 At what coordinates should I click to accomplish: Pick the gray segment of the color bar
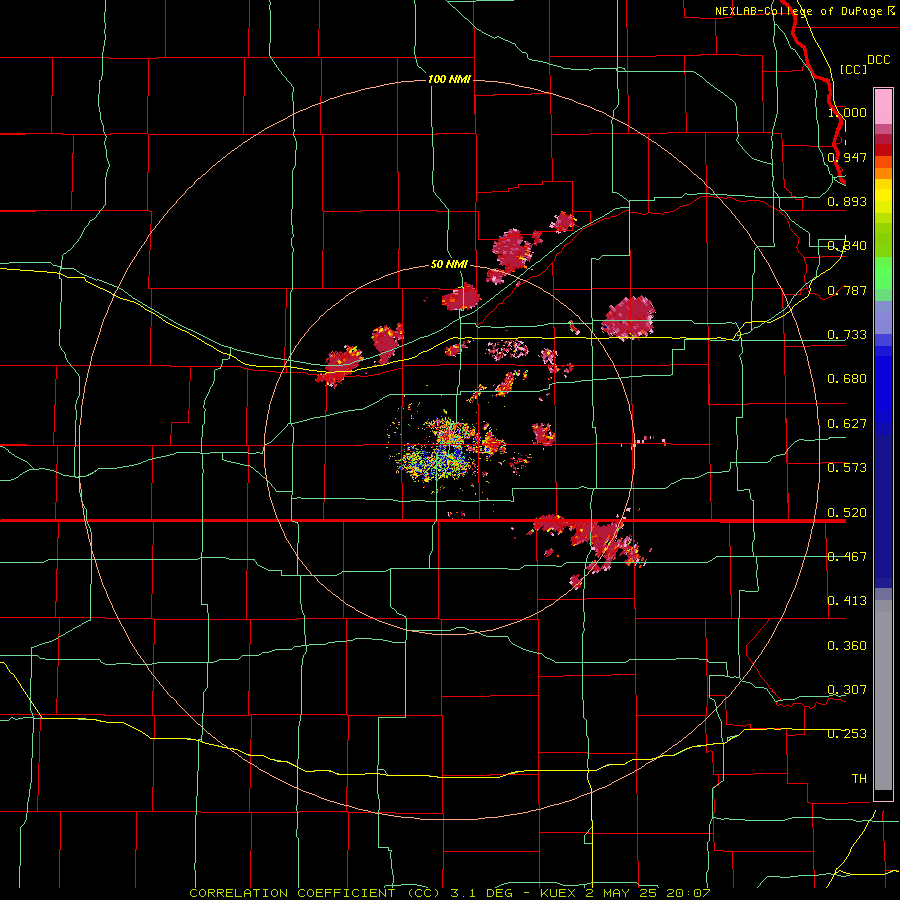tap(883, 695)
